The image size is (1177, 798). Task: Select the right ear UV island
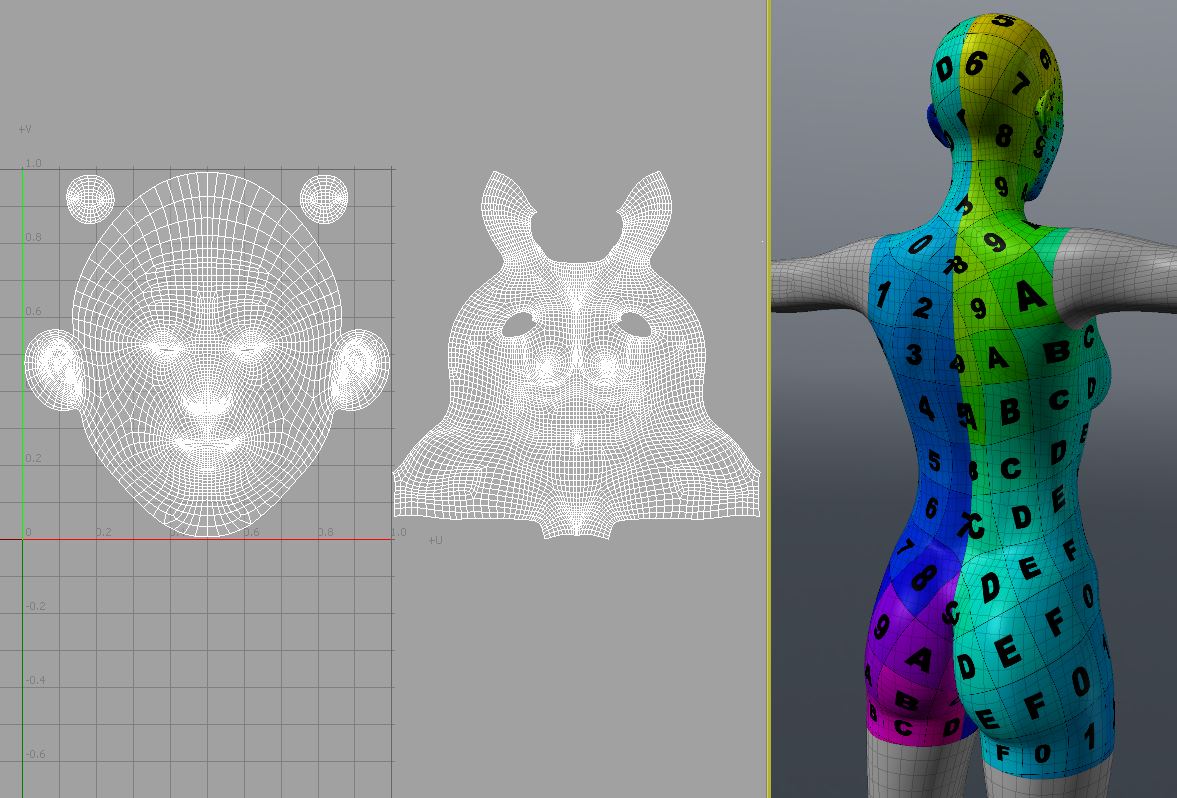click(360, 370)
